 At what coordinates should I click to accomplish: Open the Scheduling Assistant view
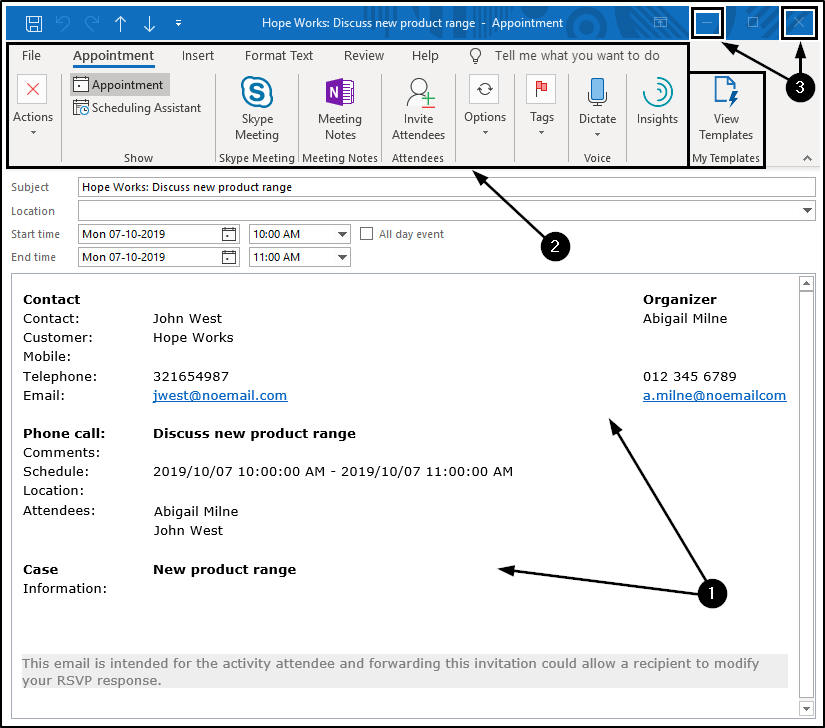click(137, 108)
